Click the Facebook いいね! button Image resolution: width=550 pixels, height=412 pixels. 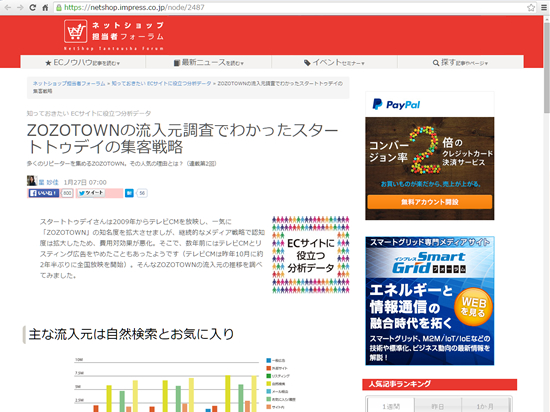[43, 193]
